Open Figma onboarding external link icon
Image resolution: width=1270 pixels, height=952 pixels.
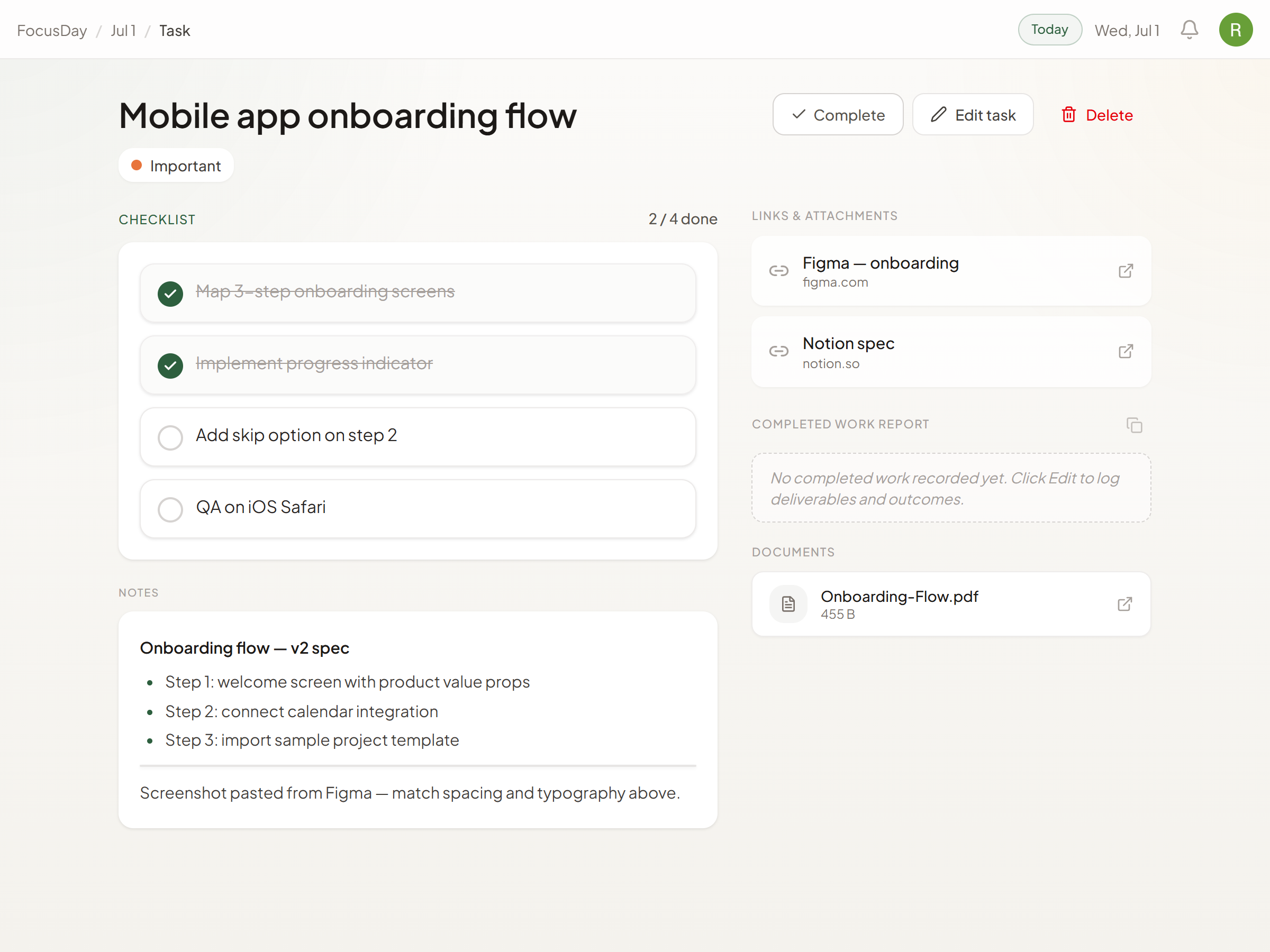(x=1126, y=271)
